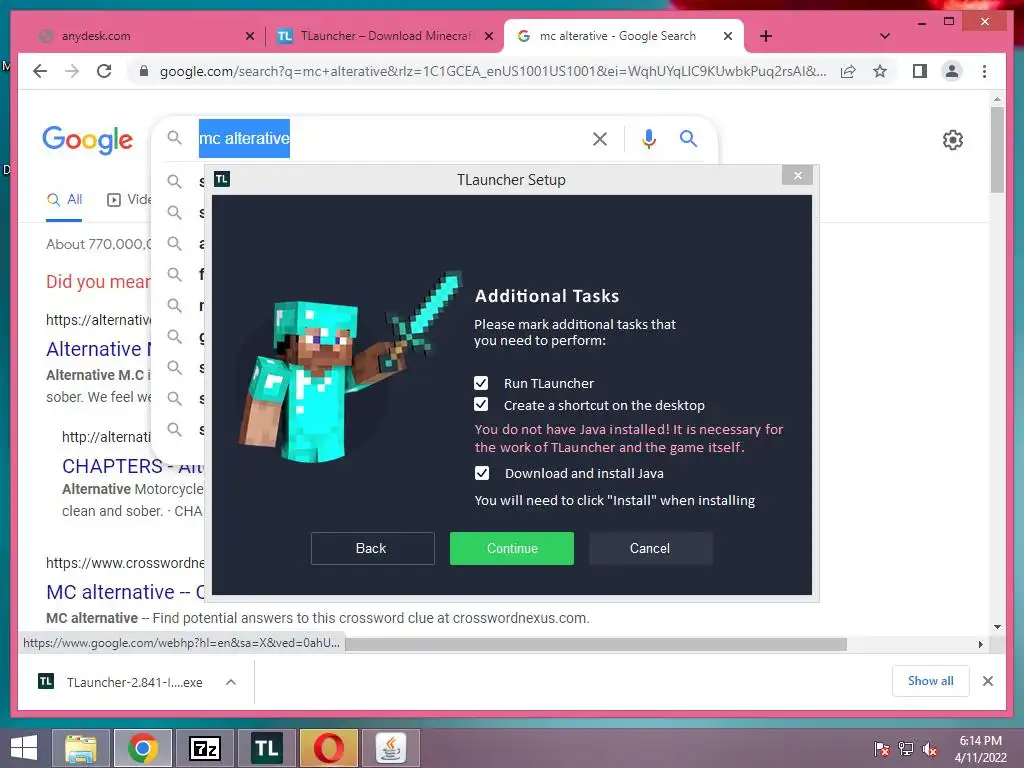1024x768 pixels.
Task: Open Opera browser from taskbar
Action: click(328, 748)
